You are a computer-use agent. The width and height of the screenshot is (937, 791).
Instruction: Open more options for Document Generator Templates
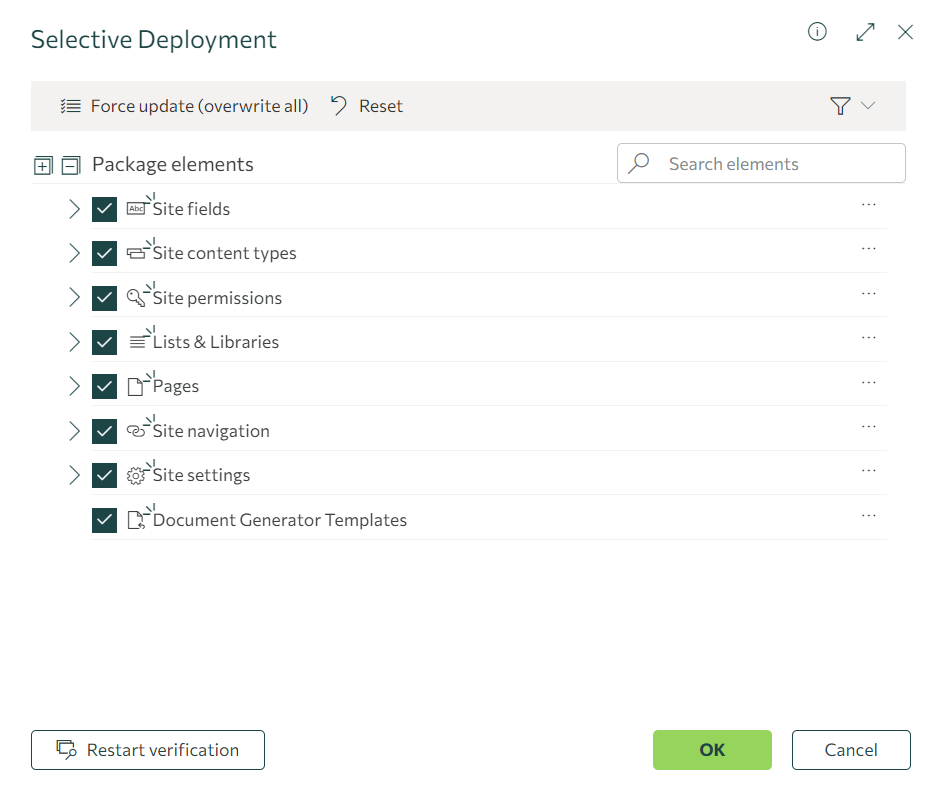tap(868, 516)
